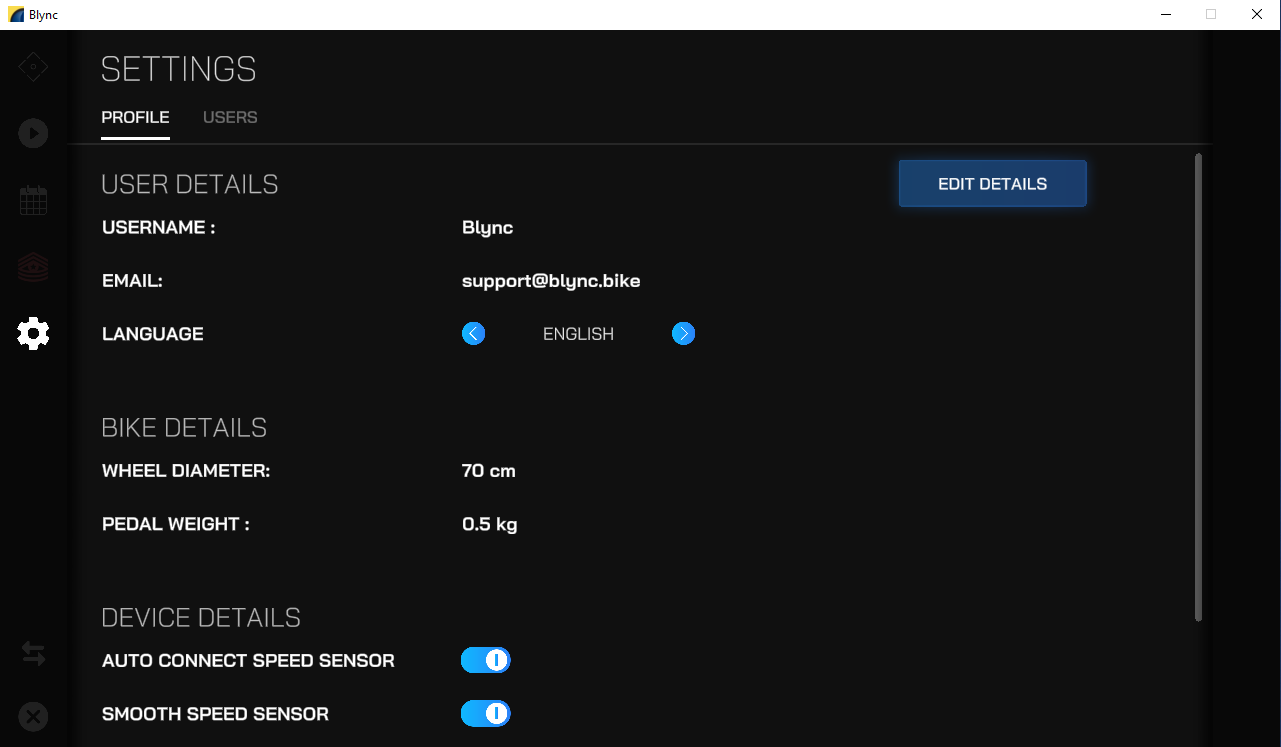Viewport: 1281px width, 747px height.
Task: Toggle Smooth Speed Sensor switch
Action: point(486,714)
